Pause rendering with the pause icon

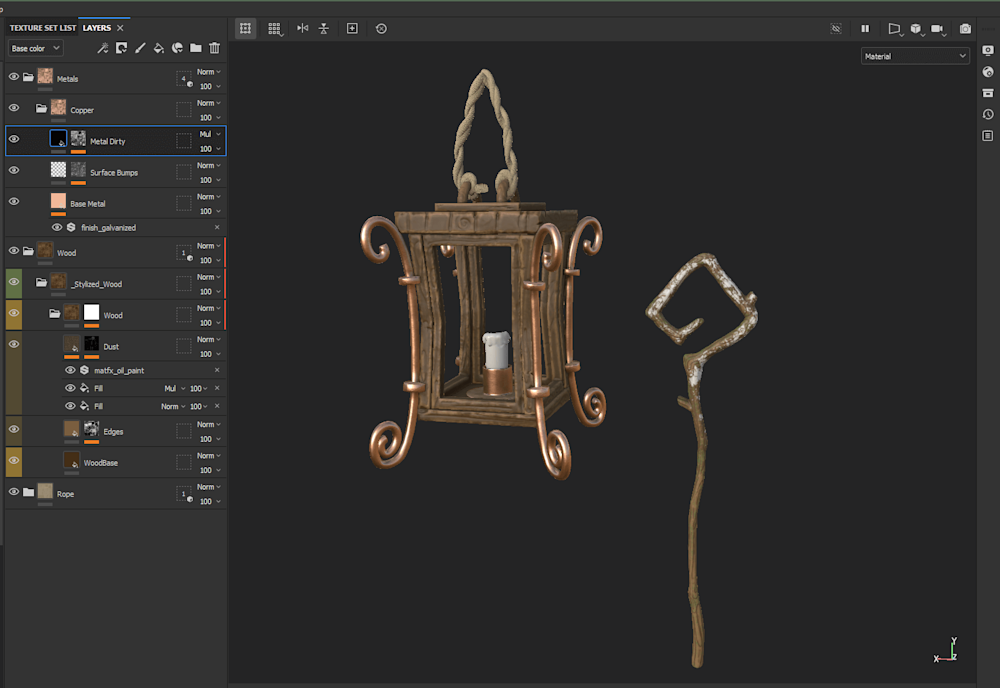point(865,29)
